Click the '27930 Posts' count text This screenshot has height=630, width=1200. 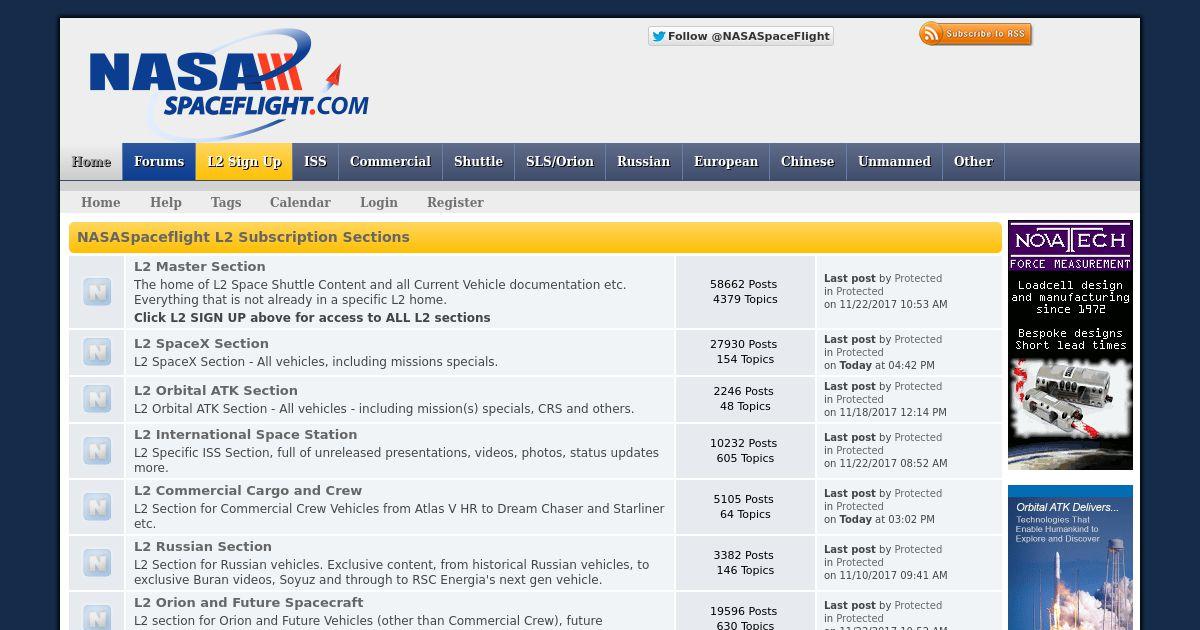(x=743, y=344)
